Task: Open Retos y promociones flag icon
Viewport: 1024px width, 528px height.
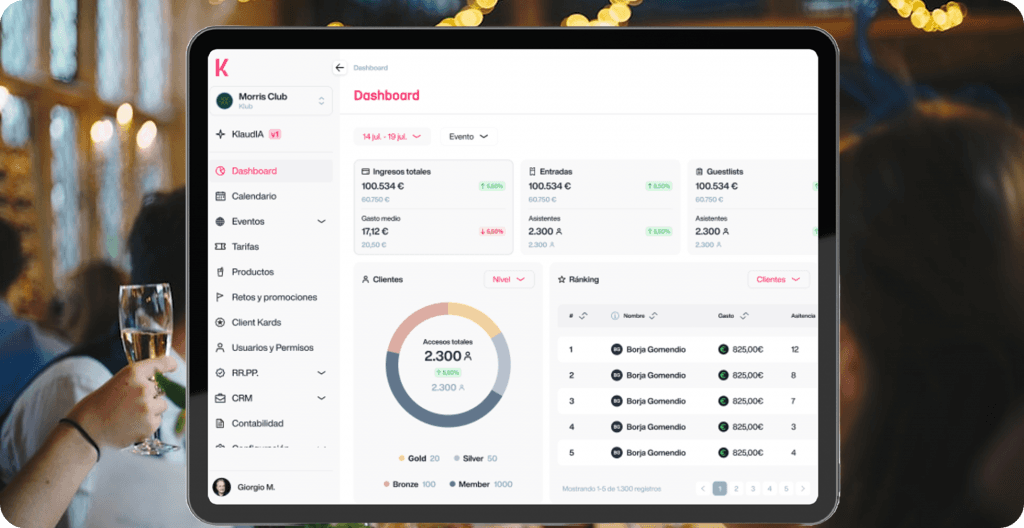Action: [x=220, y=297]
